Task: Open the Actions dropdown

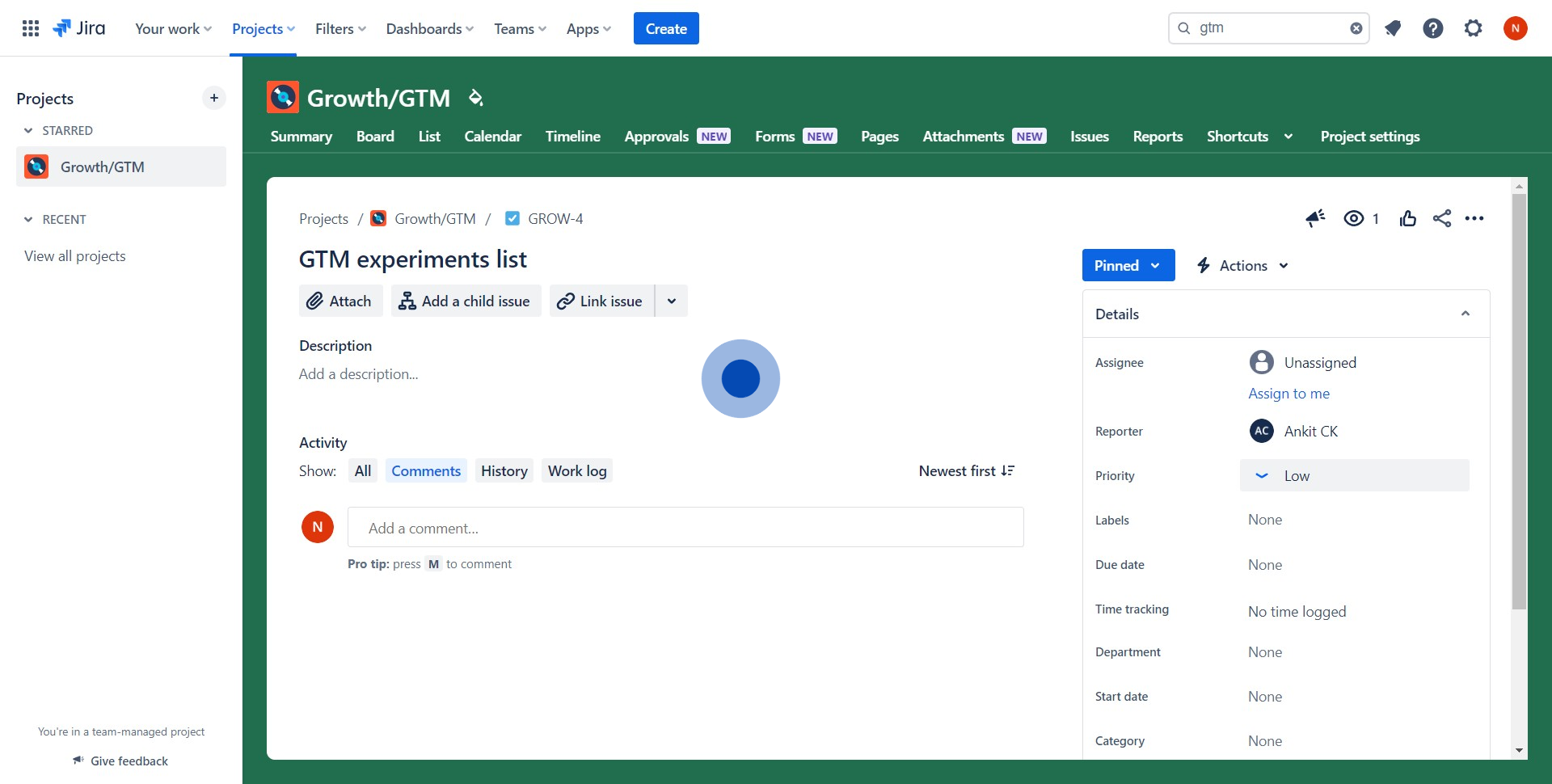Action: point(1242,265)
